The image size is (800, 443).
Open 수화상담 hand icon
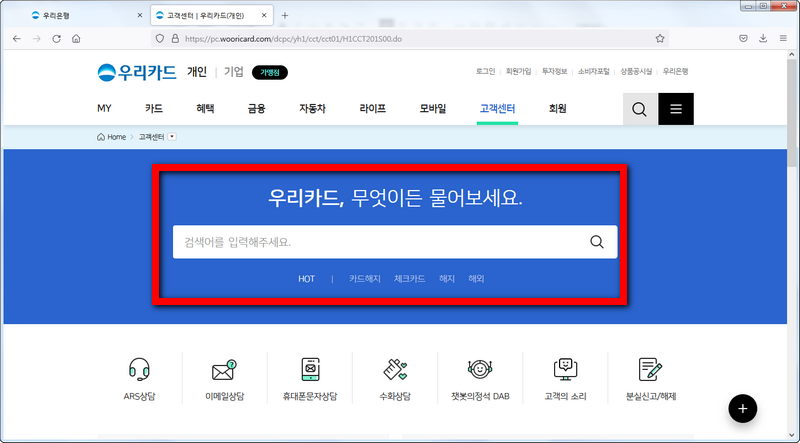[x=395, y=368]
